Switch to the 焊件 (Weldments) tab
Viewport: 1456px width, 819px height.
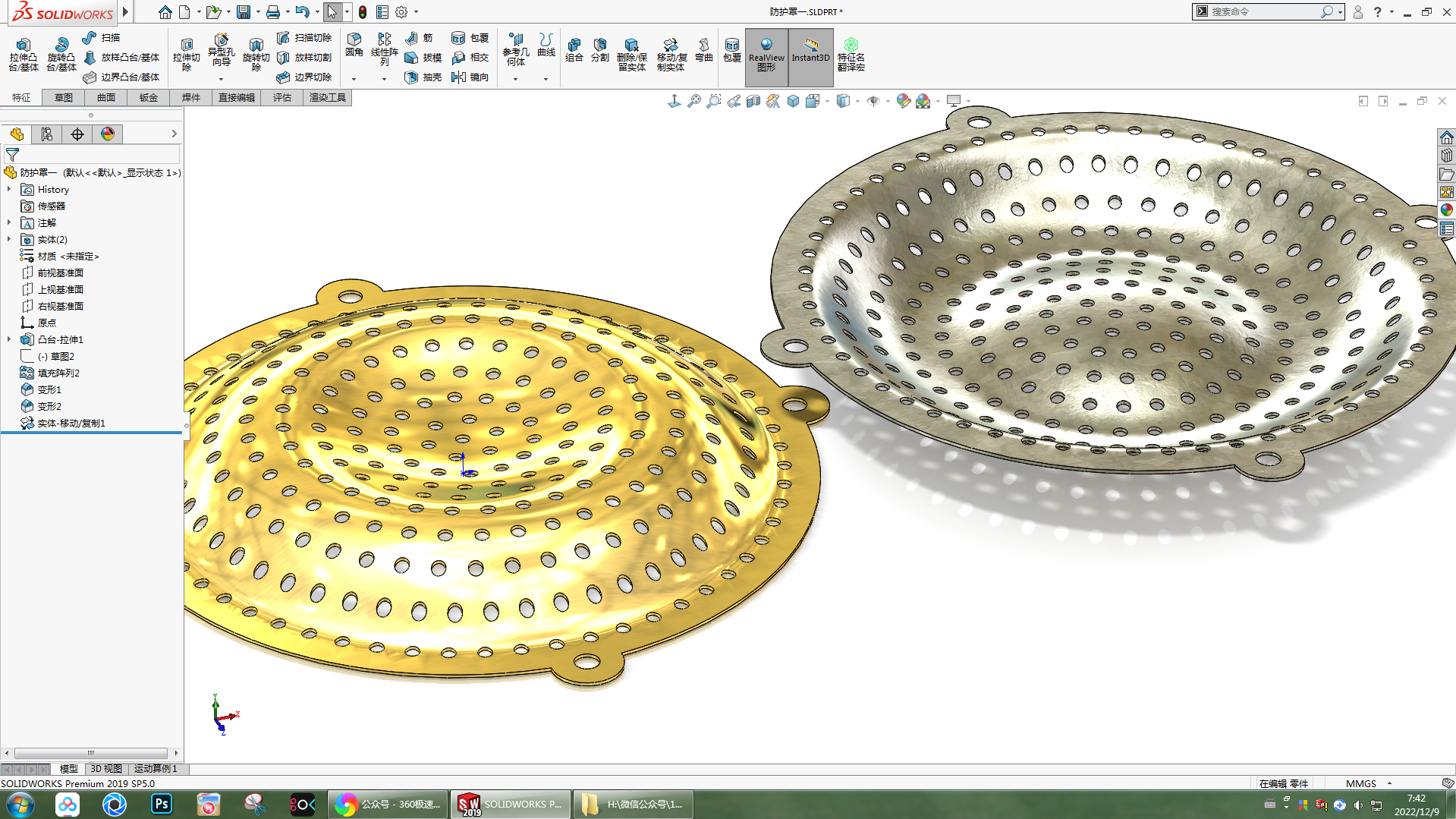pos(191,97)
